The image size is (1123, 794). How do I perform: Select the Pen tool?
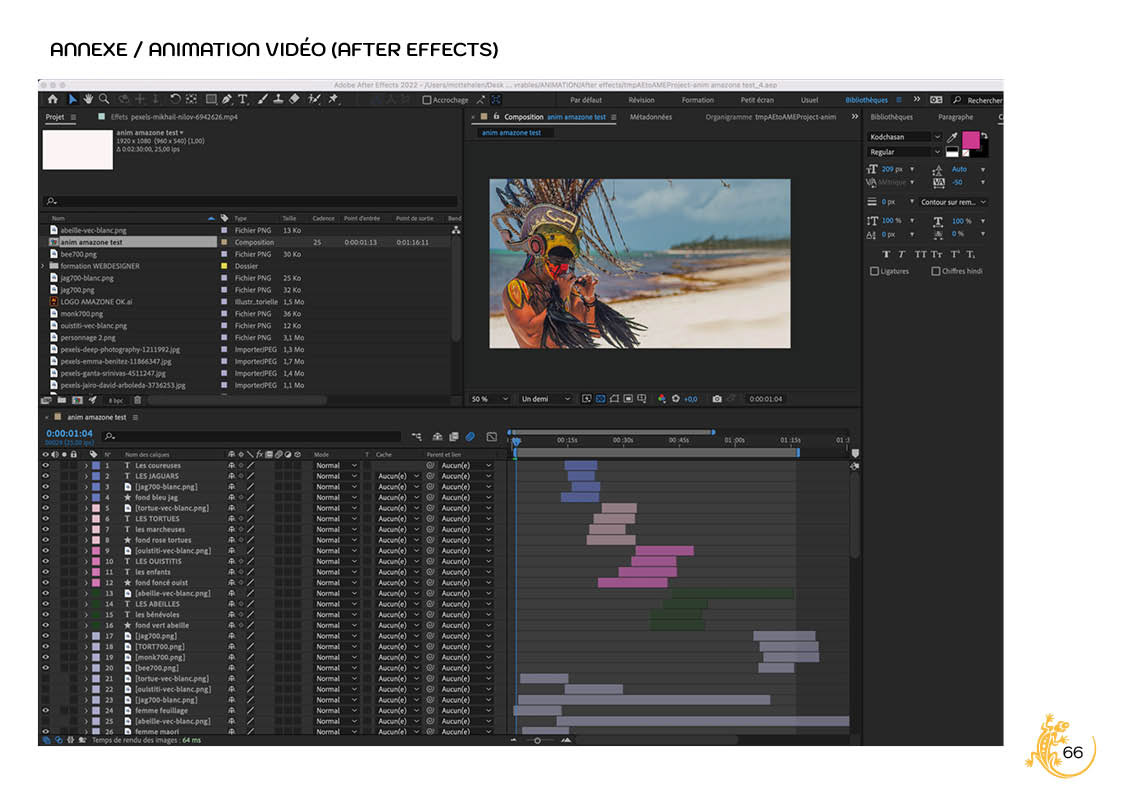[226, 100]
